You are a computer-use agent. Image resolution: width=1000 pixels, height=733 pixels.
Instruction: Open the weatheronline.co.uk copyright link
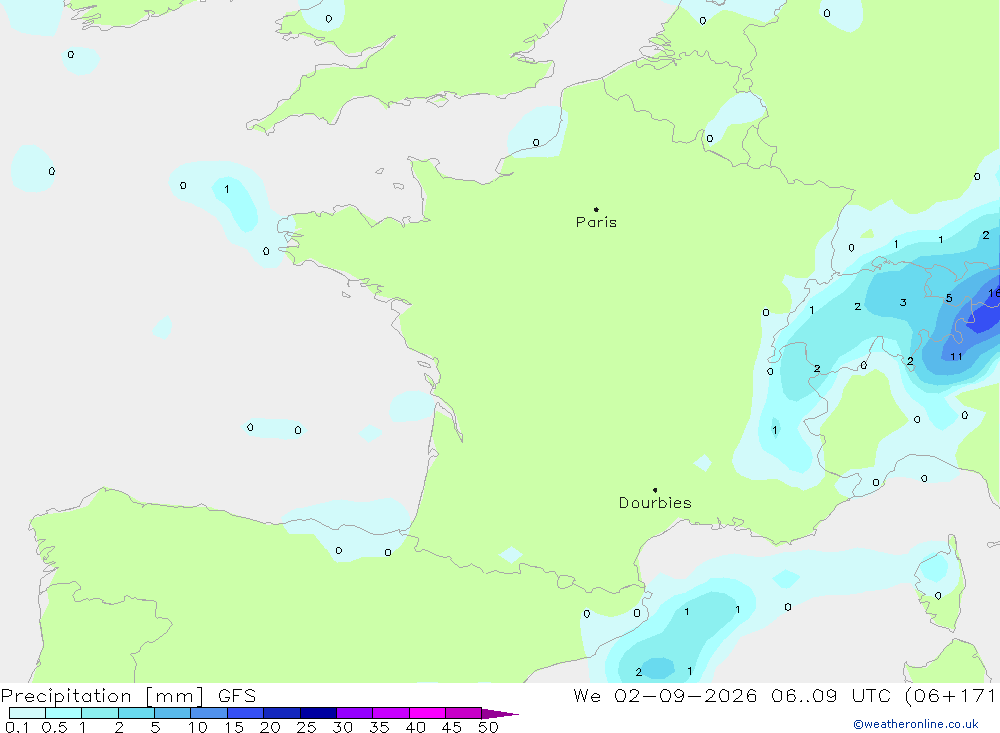click(916, 724)
